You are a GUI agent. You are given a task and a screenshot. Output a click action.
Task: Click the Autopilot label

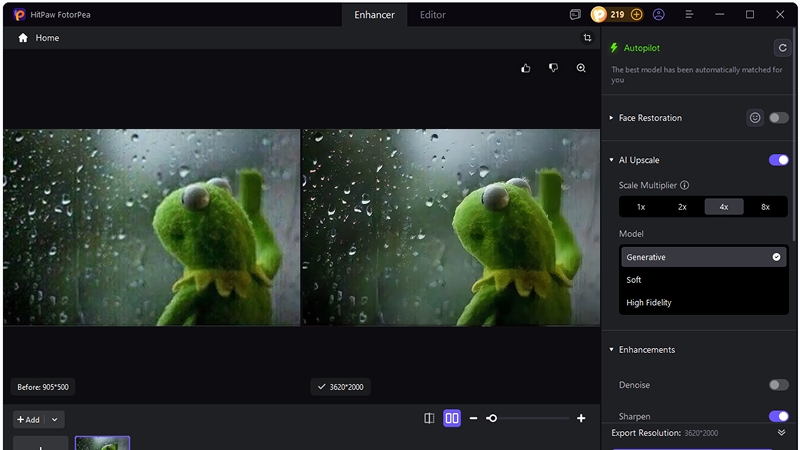tap(641, 48)
